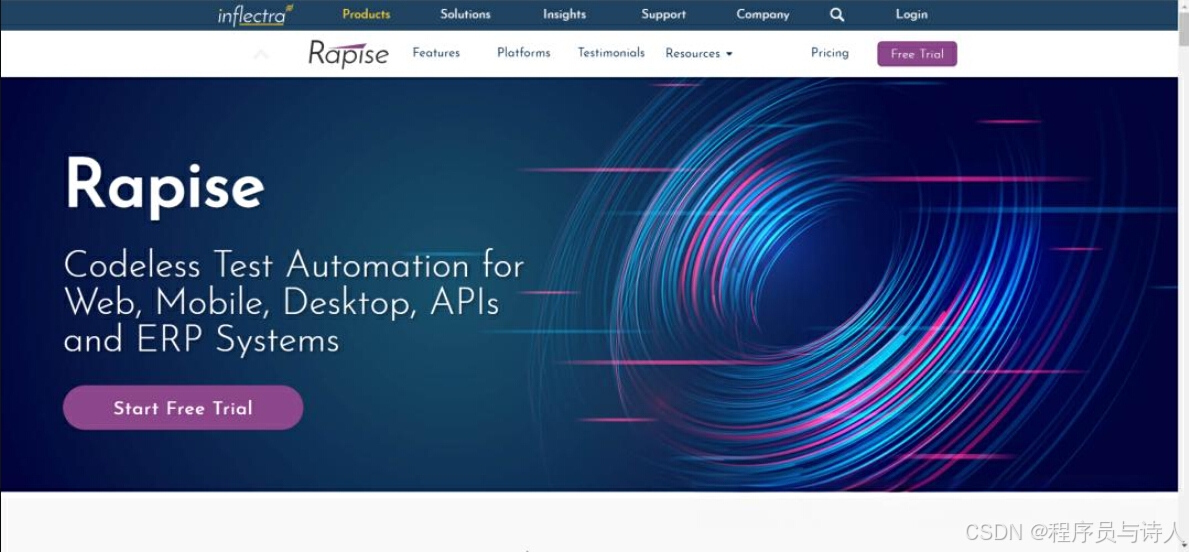Open the search magnifier icon
This screenshot has height=552, width=1189.
[836, 14]
